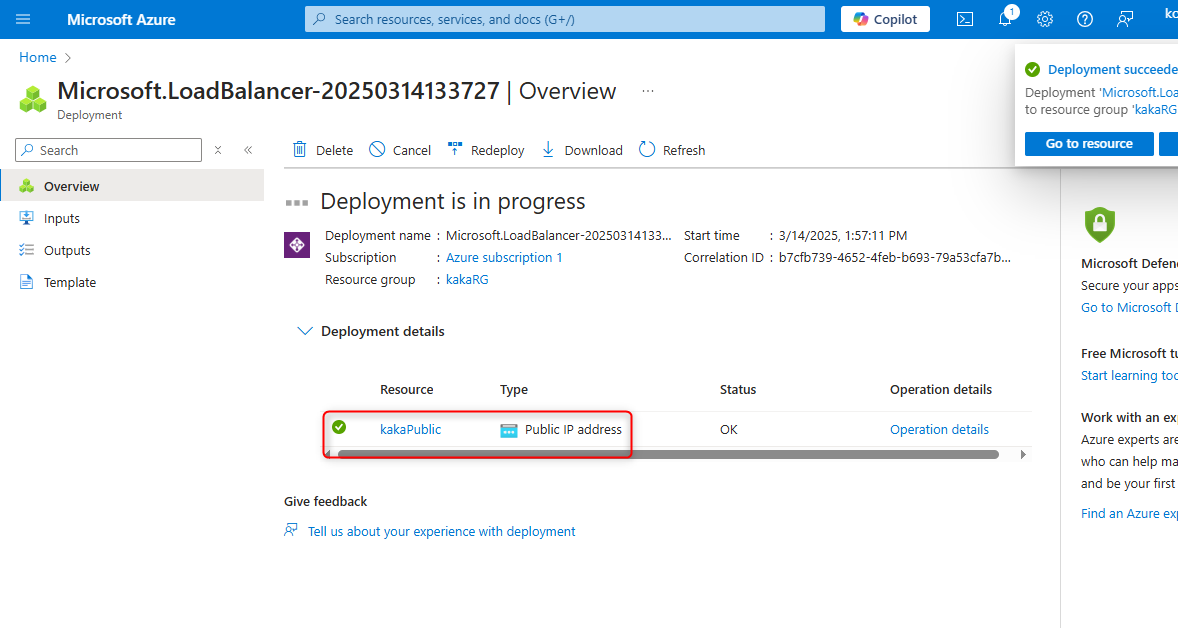Select Overview in the left menu
The width and height of the screenshot is (1178, 628).
coord(132,186)
